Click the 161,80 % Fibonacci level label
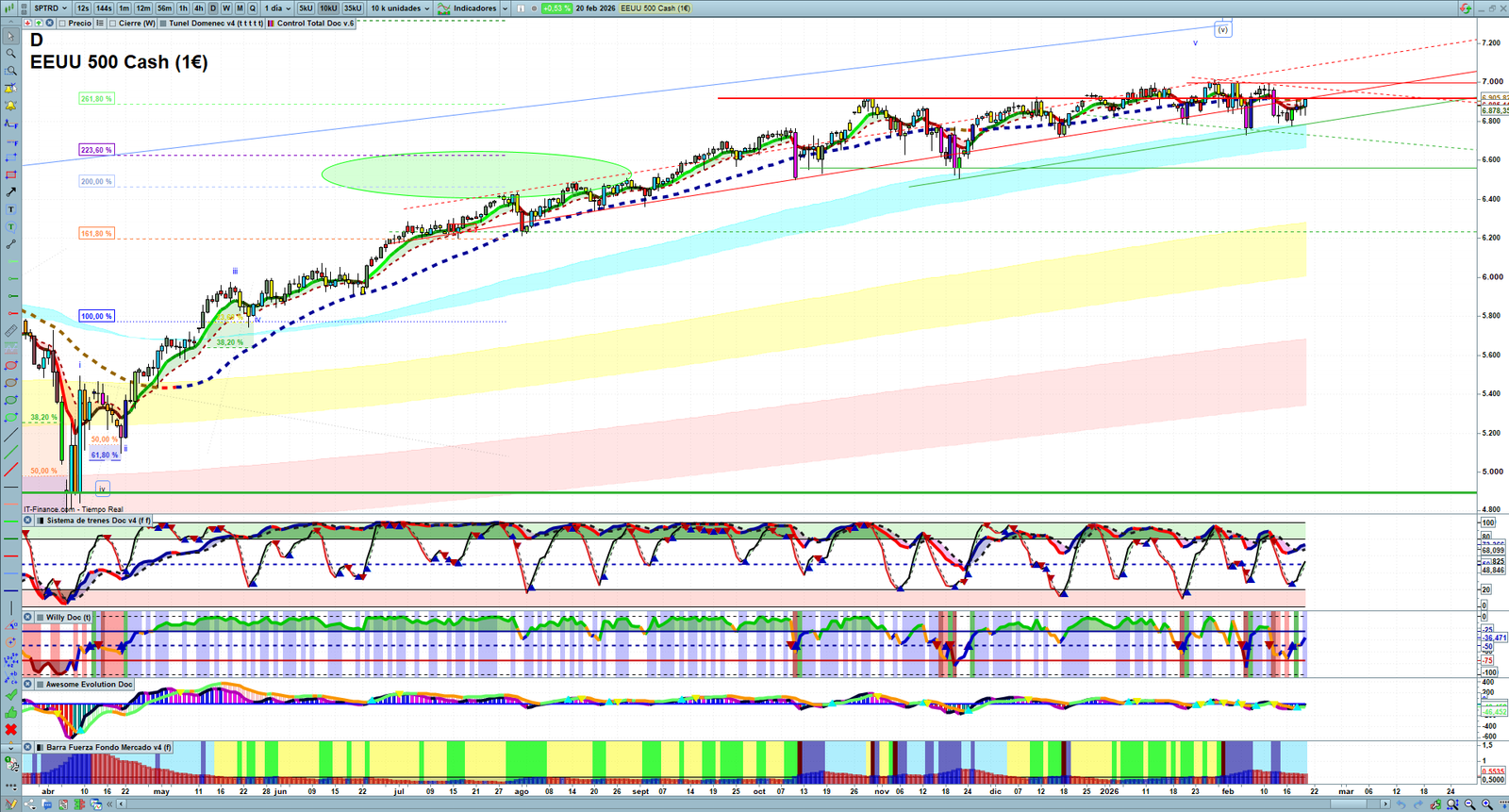Screen dimensions: 1509x812 pos(96,233)
